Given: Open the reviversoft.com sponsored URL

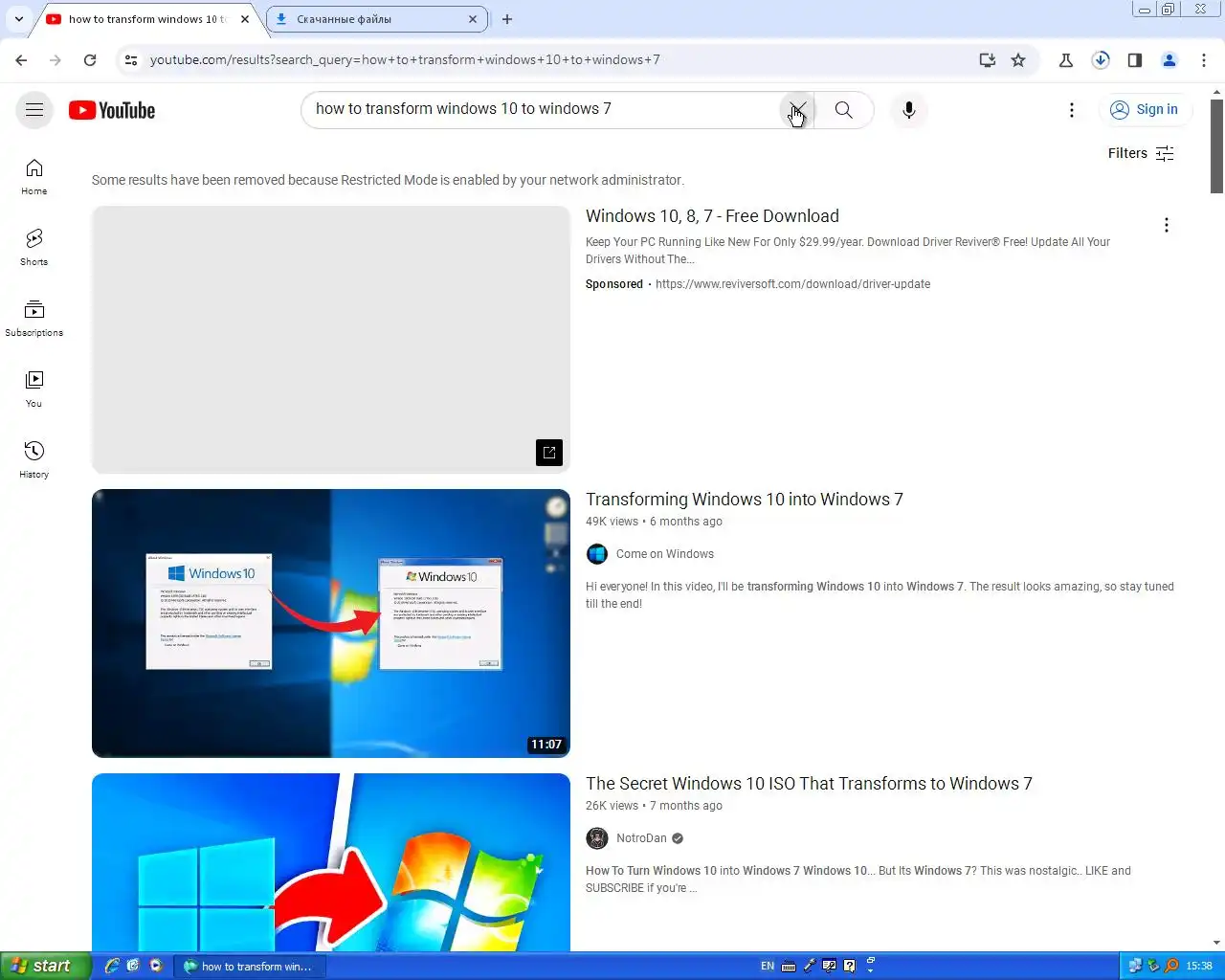Looking at the screenshot, I should [x=792, y=284].
